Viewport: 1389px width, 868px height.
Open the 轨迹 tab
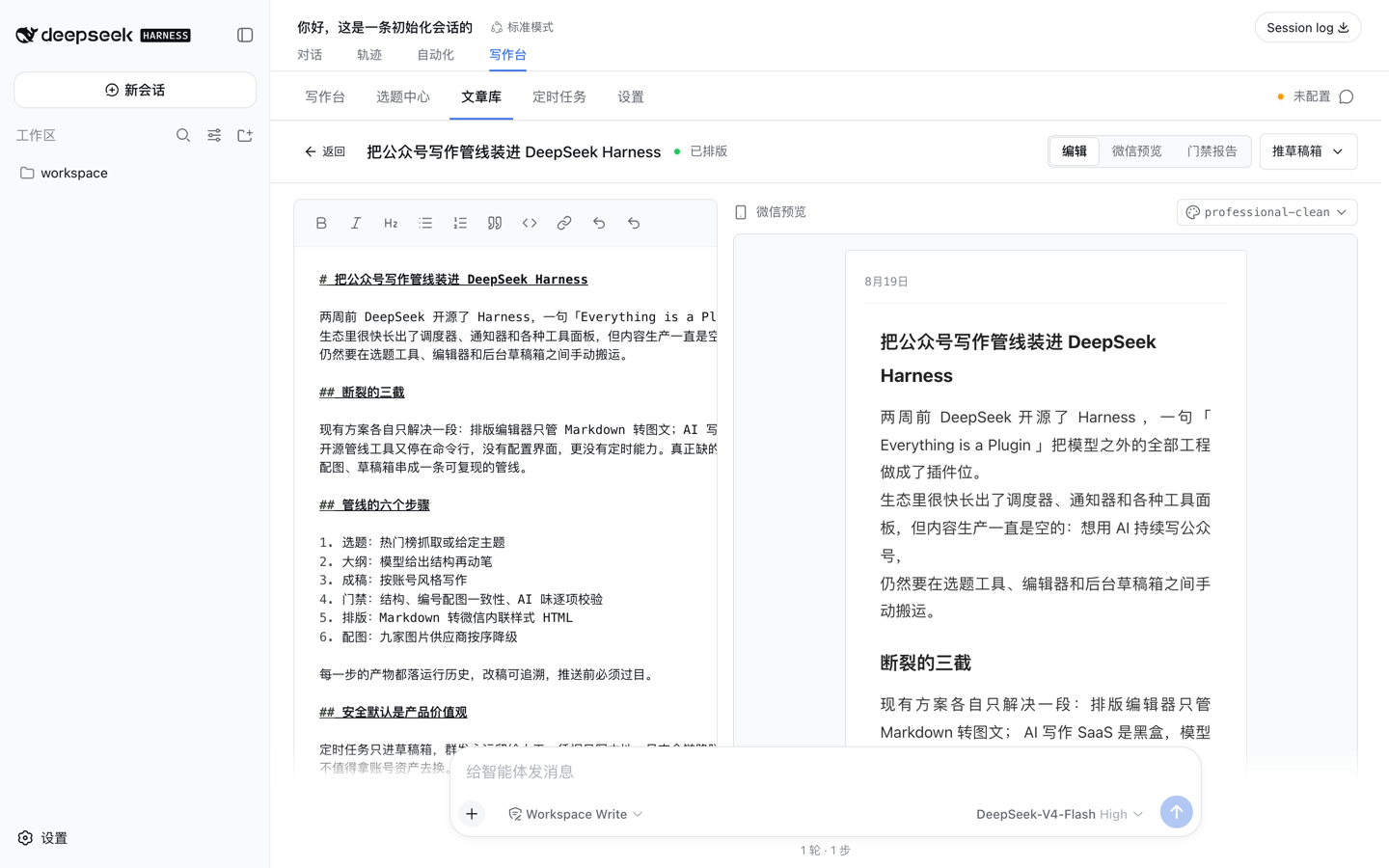(369, 55)
